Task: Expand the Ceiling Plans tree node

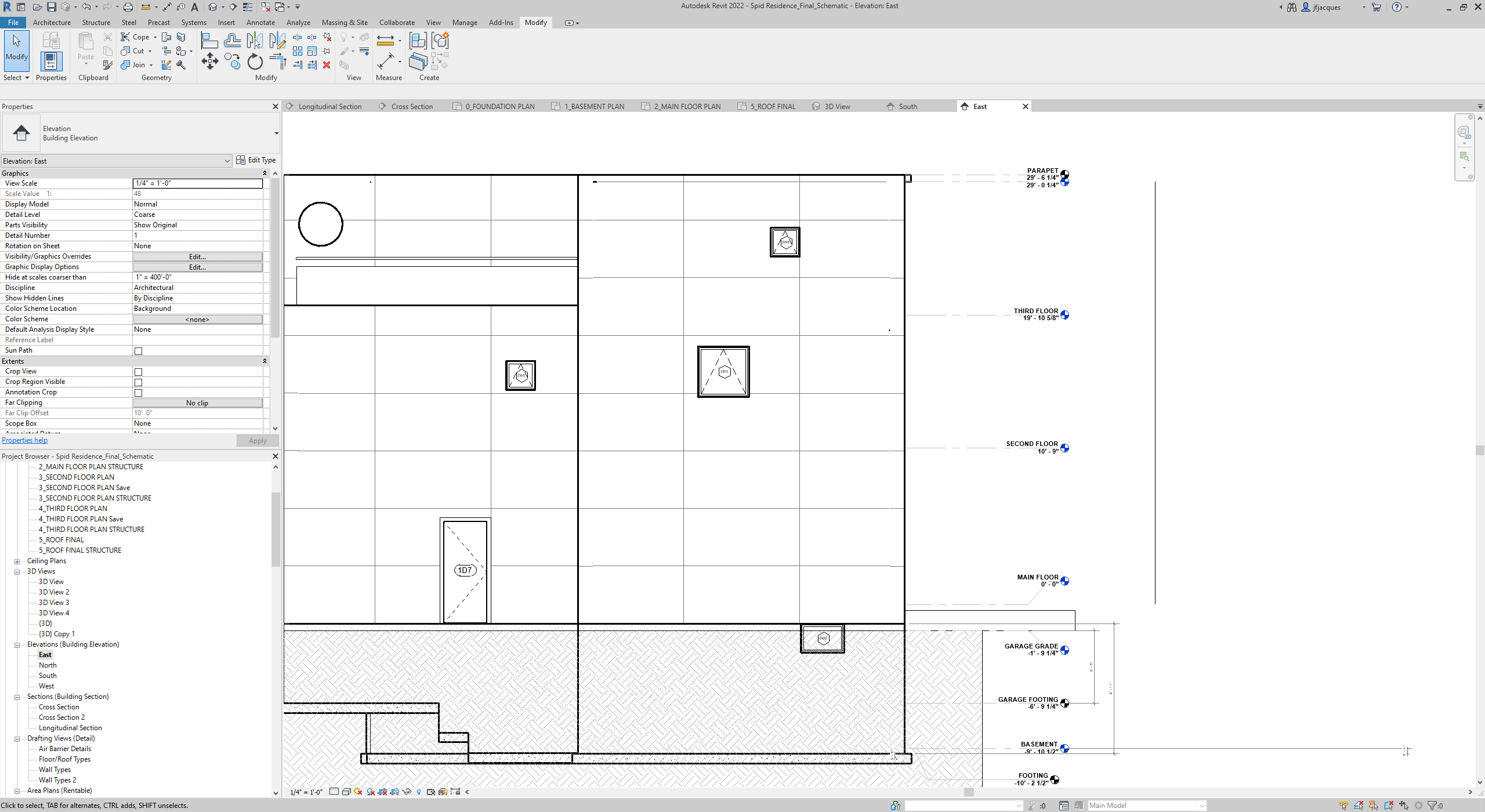Action: [x=17, y=561]
